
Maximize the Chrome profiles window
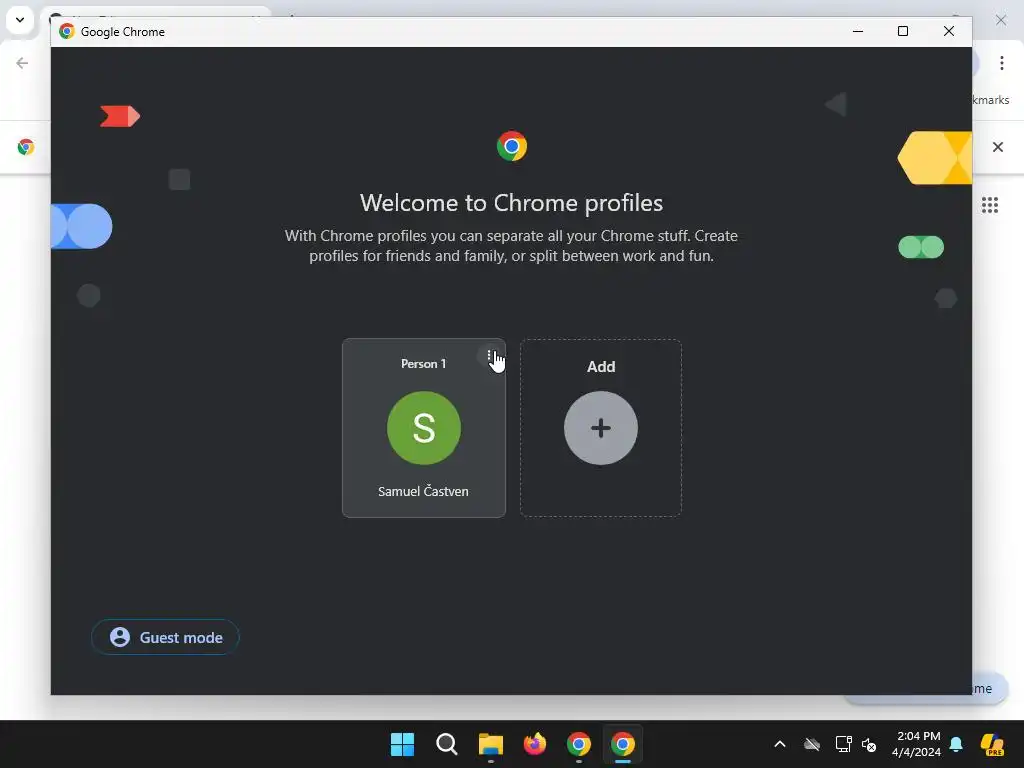(x=903, y=31)
